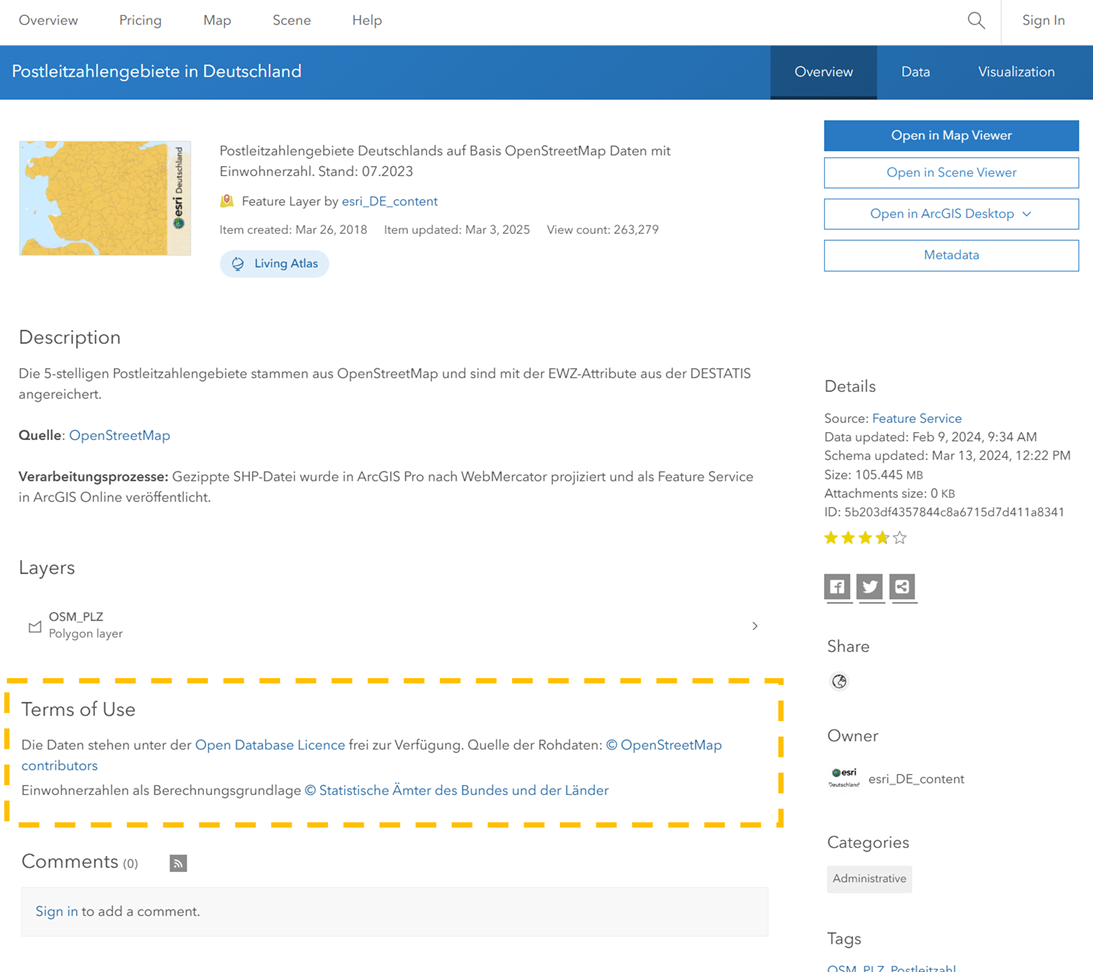1093x972 pixels.
Task: Click the OSM_PLZ tag link
Action: [x=855, y=968]
